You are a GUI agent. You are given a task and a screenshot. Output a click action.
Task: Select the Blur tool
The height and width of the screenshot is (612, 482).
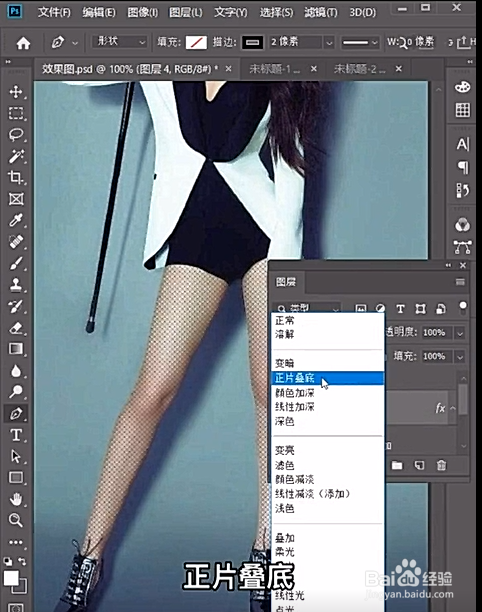16,370
